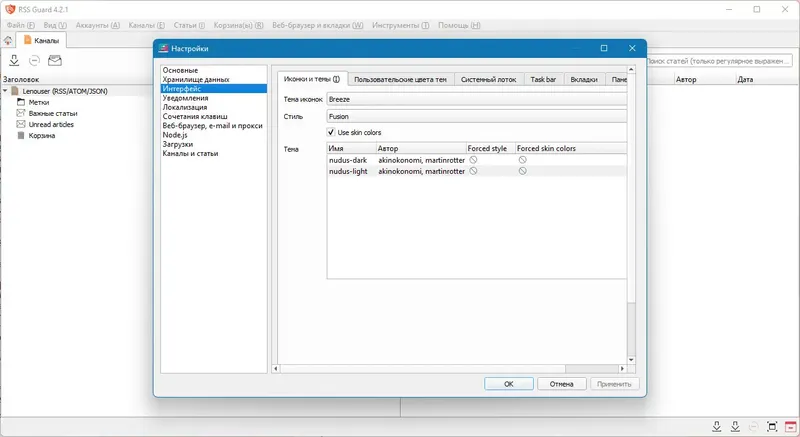Uncheck the Use skin colors checkbox
The width and height of the screenshot is (800, 437).
pos(331,132)
